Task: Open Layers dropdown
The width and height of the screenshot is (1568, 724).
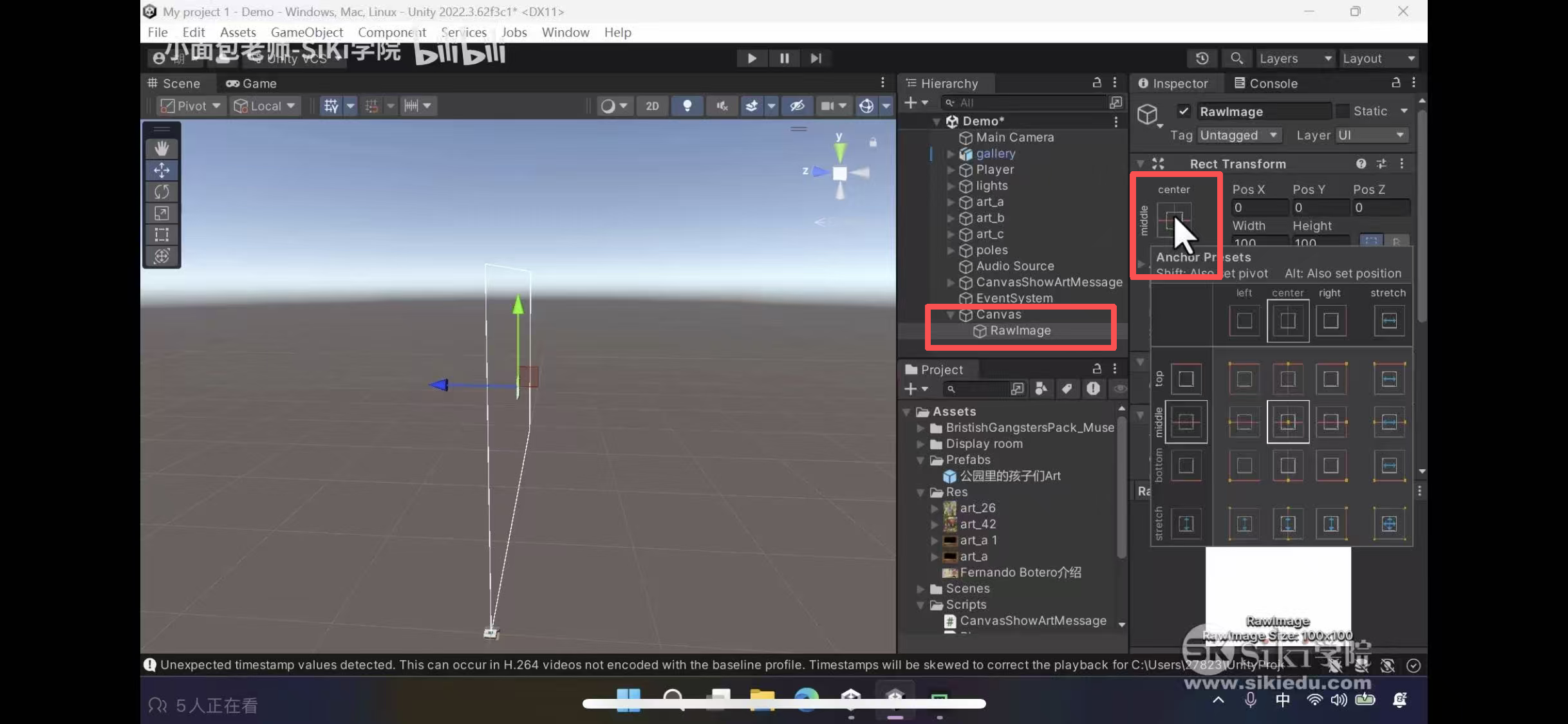Action: 1296,58
